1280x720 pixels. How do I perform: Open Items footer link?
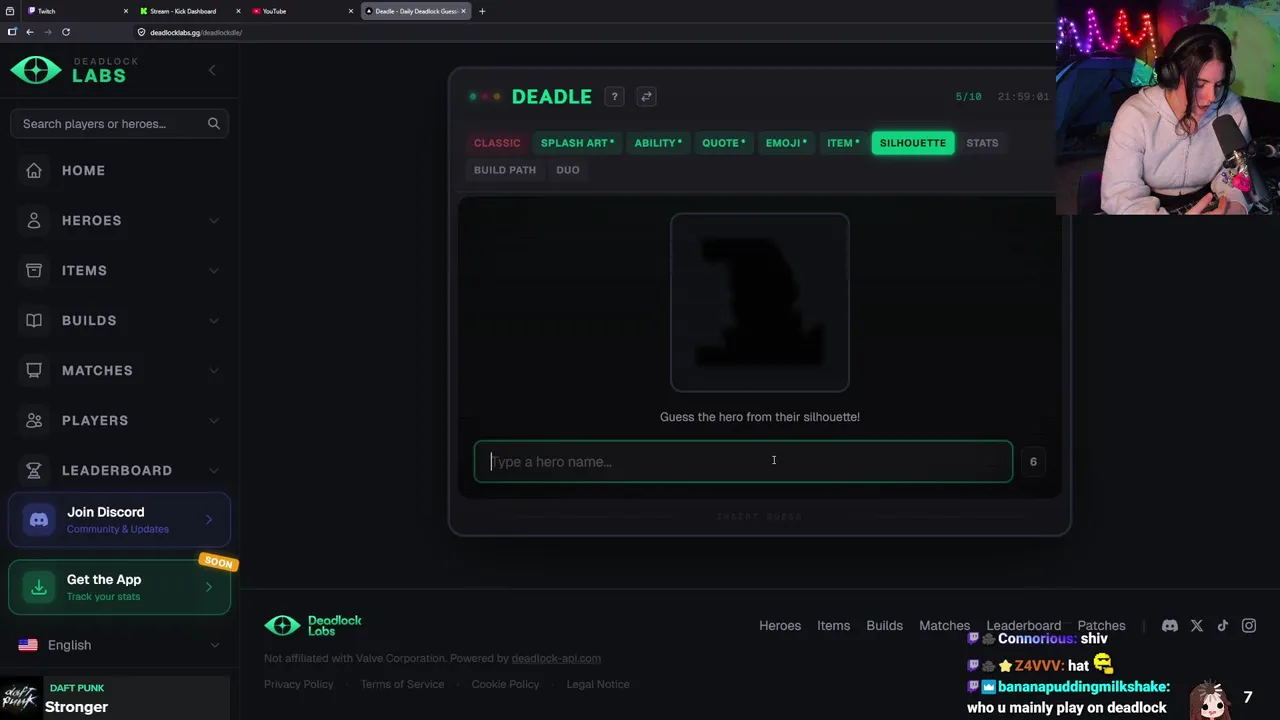833,626
